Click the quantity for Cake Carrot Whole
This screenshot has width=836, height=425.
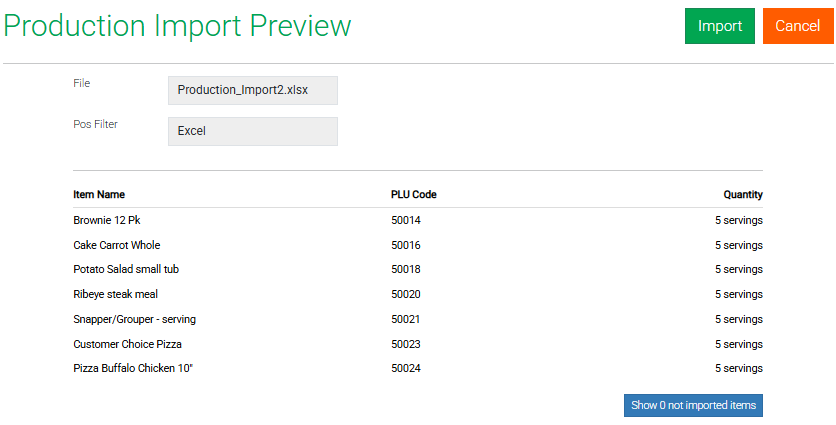(x=738, y=245)
